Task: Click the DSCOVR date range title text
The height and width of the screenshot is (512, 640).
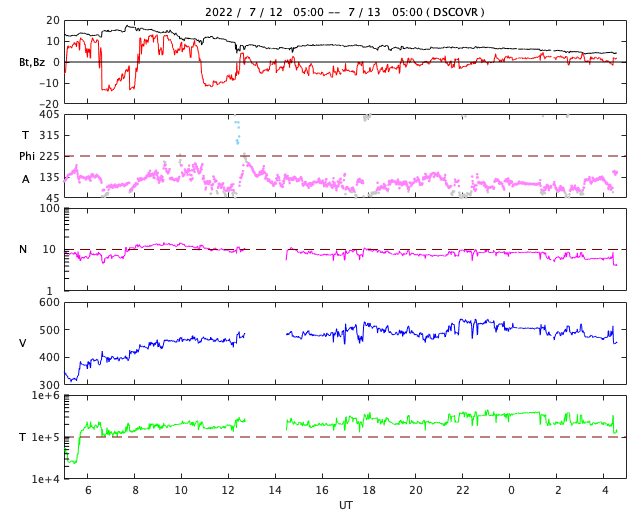Action: pyautogui.click(x=344, y=12)
